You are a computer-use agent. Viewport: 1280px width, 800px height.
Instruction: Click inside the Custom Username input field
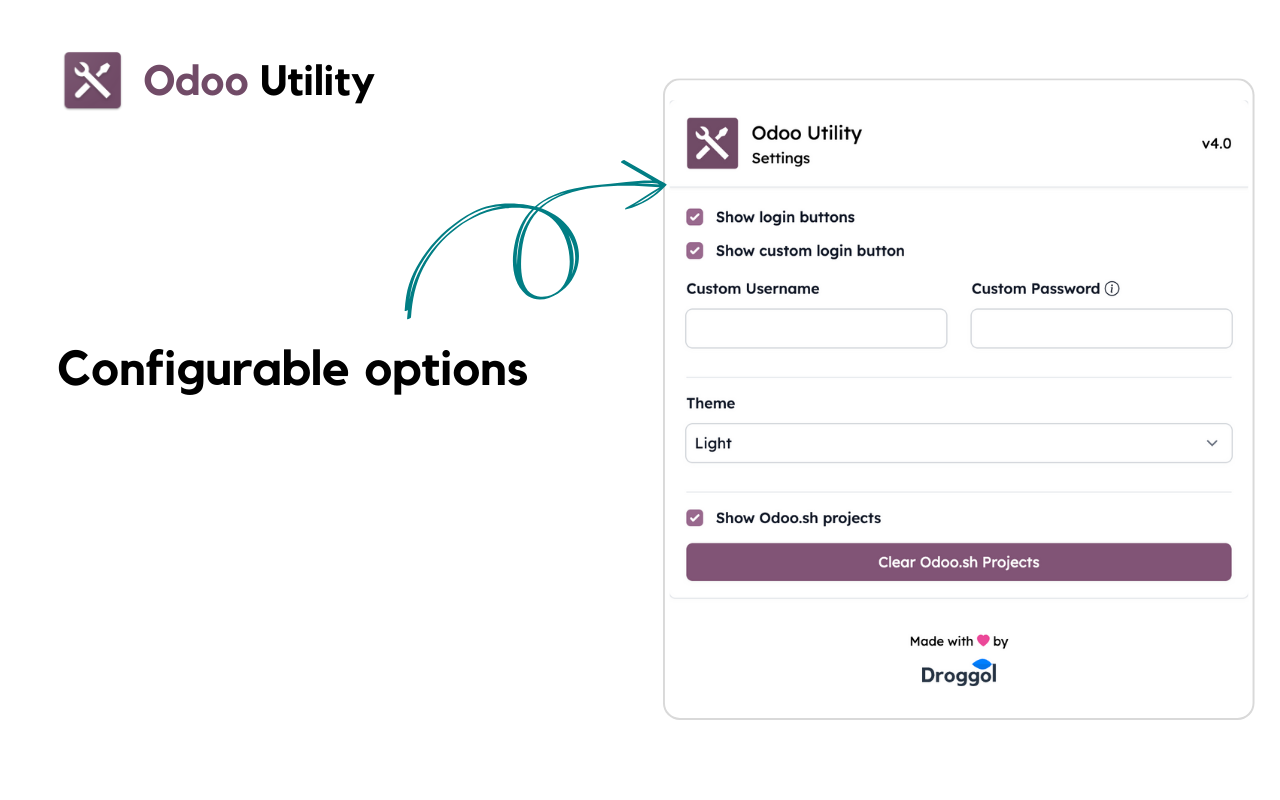pyautogui.click(x=816, y=328)
